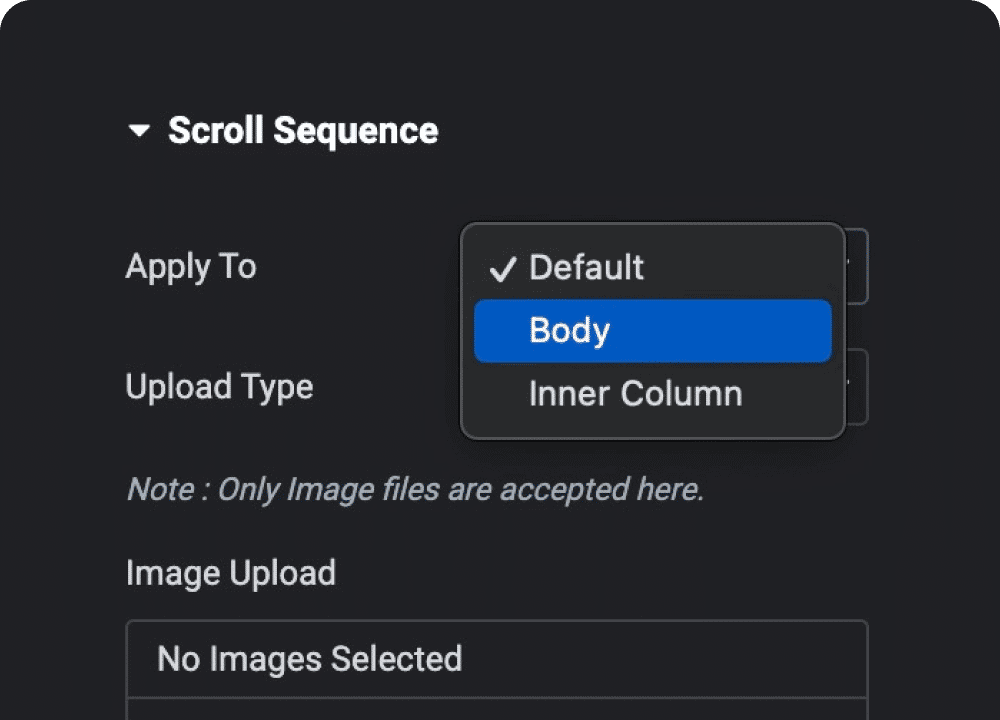Viewport: 1000px width, 720px height.
Task: Click the Scroll Sequence section heading
Action: pyautogui.click(x=302, y=131)
